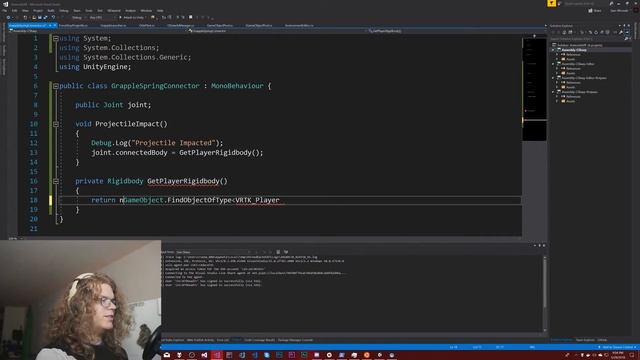Open the View menu
Screen dimensions: 640x360
pyautogui.click(x=25, y=11)
